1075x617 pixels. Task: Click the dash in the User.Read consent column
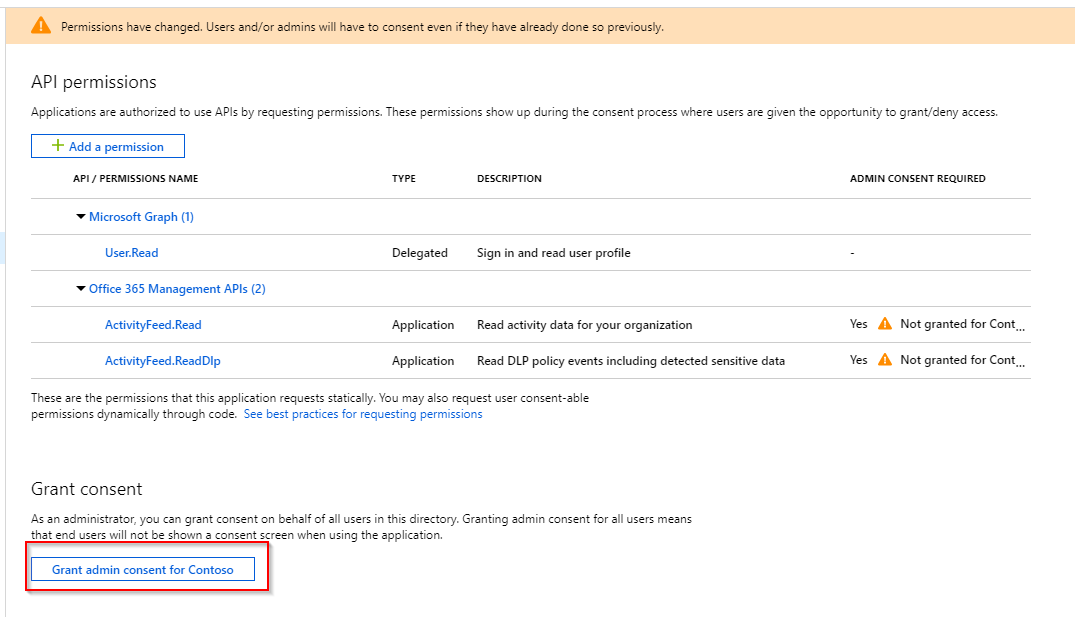click(x=852, y=253)
